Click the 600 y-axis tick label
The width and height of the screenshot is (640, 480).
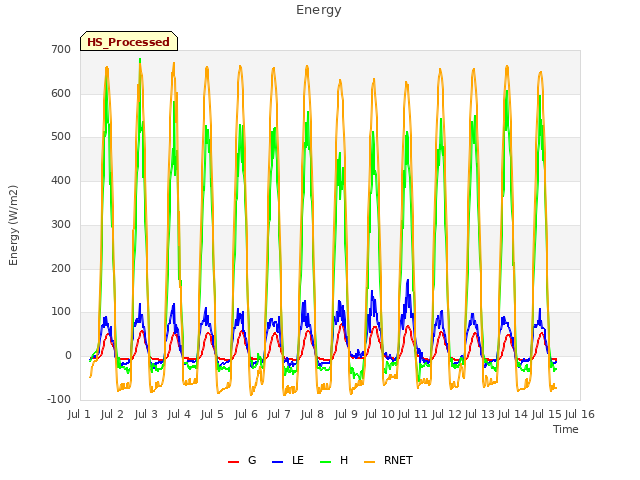click(61, 93)
